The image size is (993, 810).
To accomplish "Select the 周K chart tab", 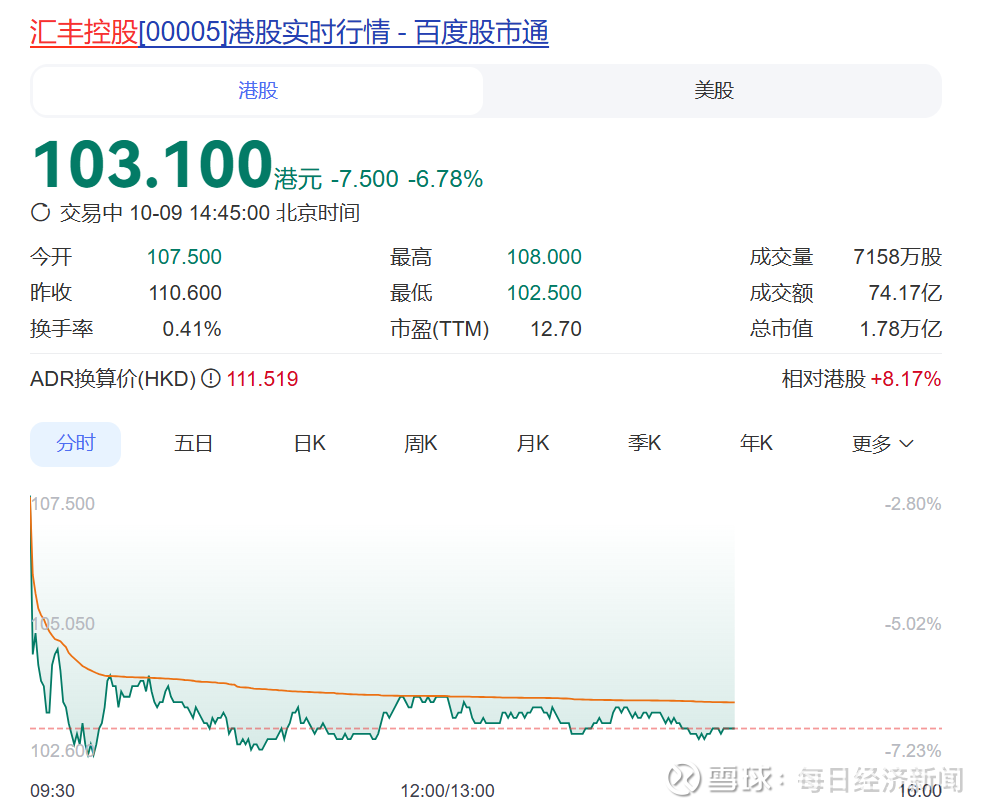I will click(421, 443).
